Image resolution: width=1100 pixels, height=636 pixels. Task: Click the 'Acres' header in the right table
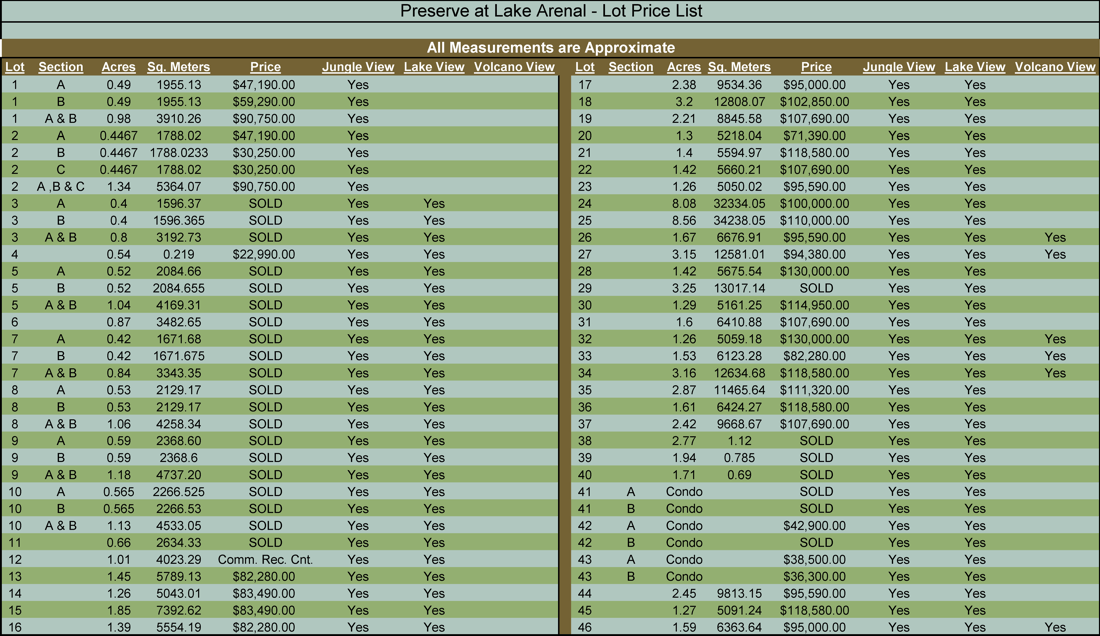pyautogui.click(x=684, y=67)
